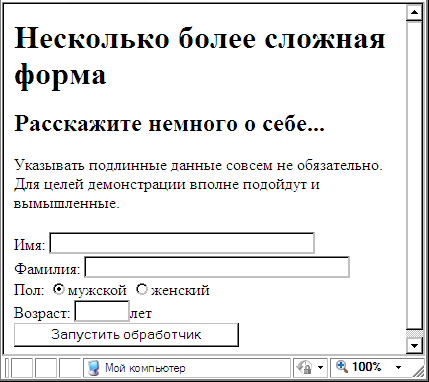Click the Запустить обработчик button
429x382 pixels.
point(126,335)
